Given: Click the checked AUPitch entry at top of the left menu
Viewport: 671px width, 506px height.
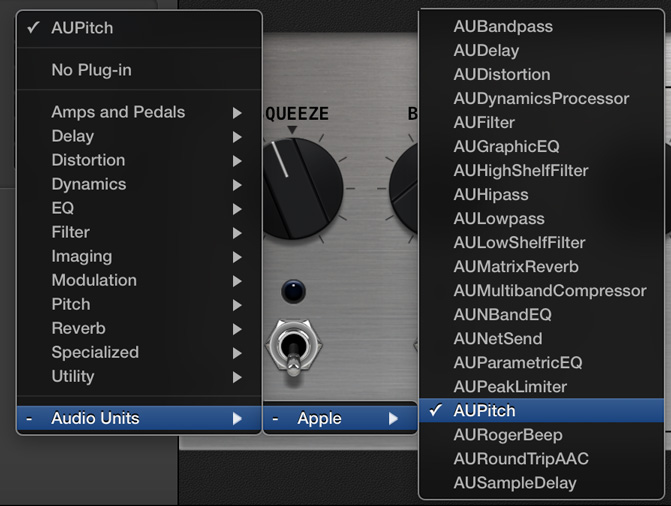Looking at the screenshot, I should 139,28.
